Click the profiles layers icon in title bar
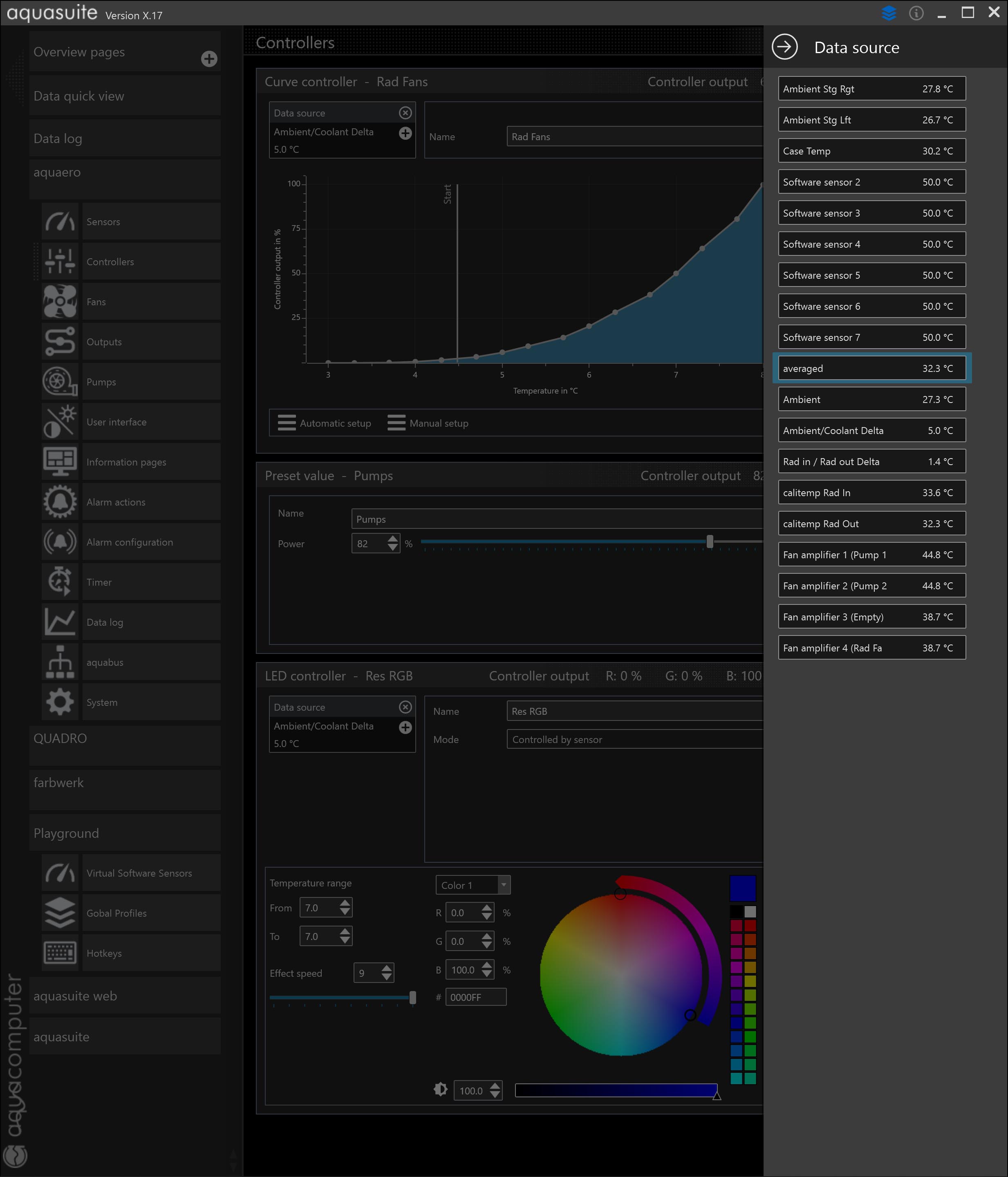This screenshot has height=1177, width=1008. coord(889,13)
